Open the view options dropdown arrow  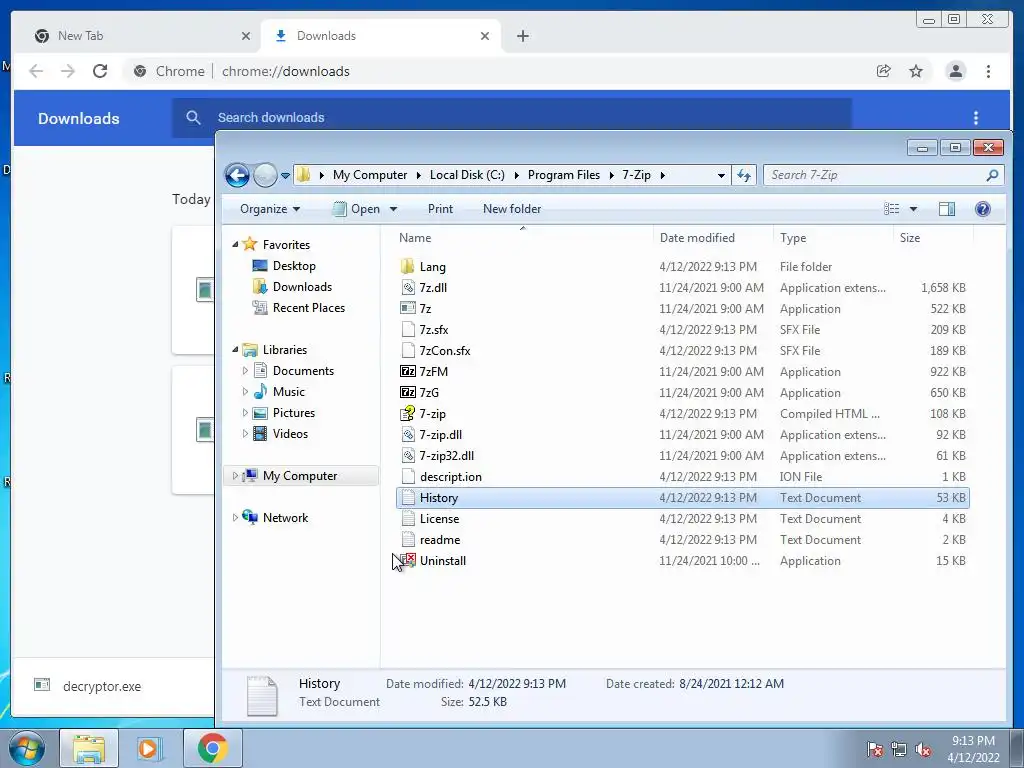tap(913, 209)
